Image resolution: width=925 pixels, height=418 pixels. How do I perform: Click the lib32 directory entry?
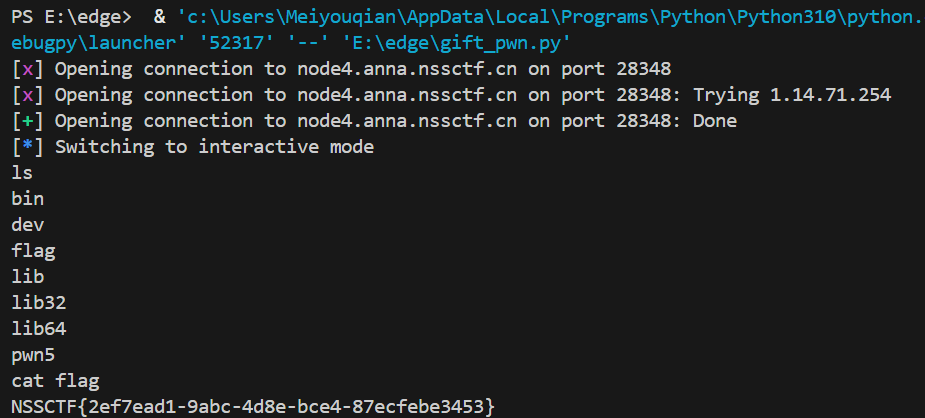pos(39,303)
